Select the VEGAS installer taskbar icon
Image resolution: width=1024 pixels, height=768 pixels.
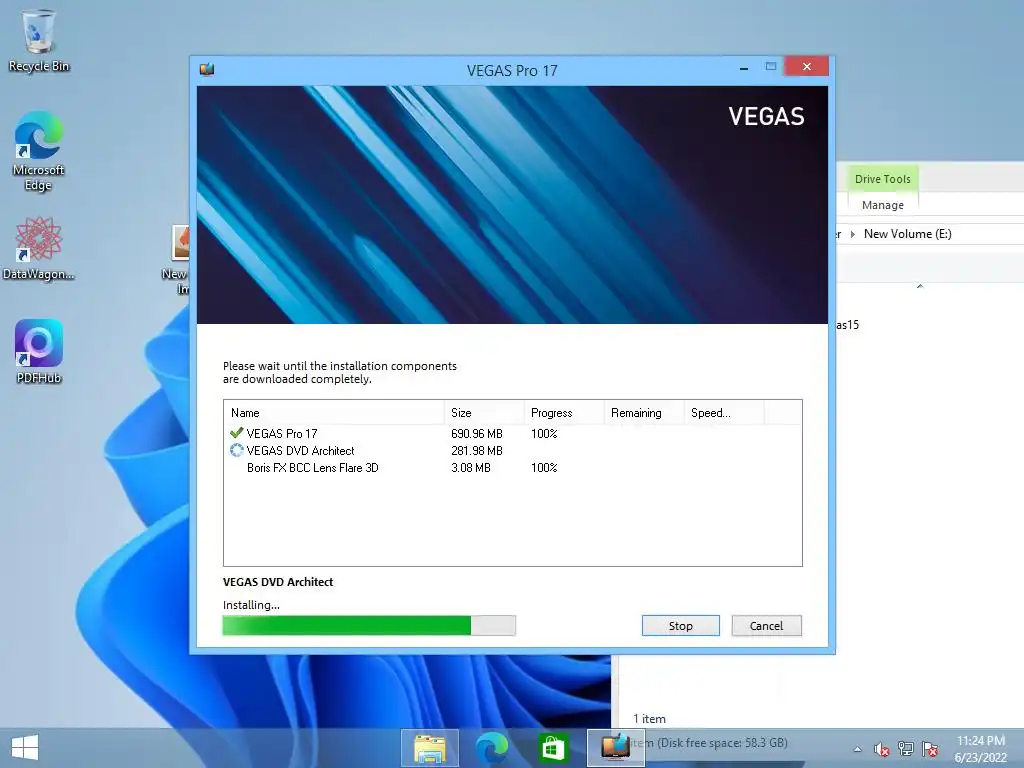[615, 748]
